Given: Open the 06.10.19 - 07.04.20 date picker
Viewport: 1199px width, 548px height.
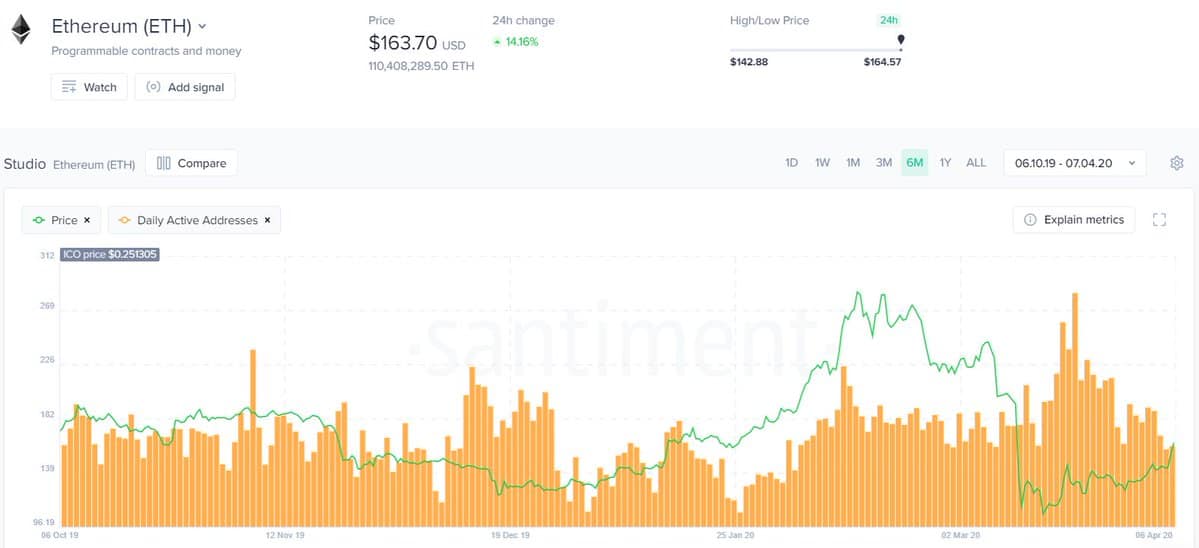Looking at the screenshot, I should coord(1074,163).
